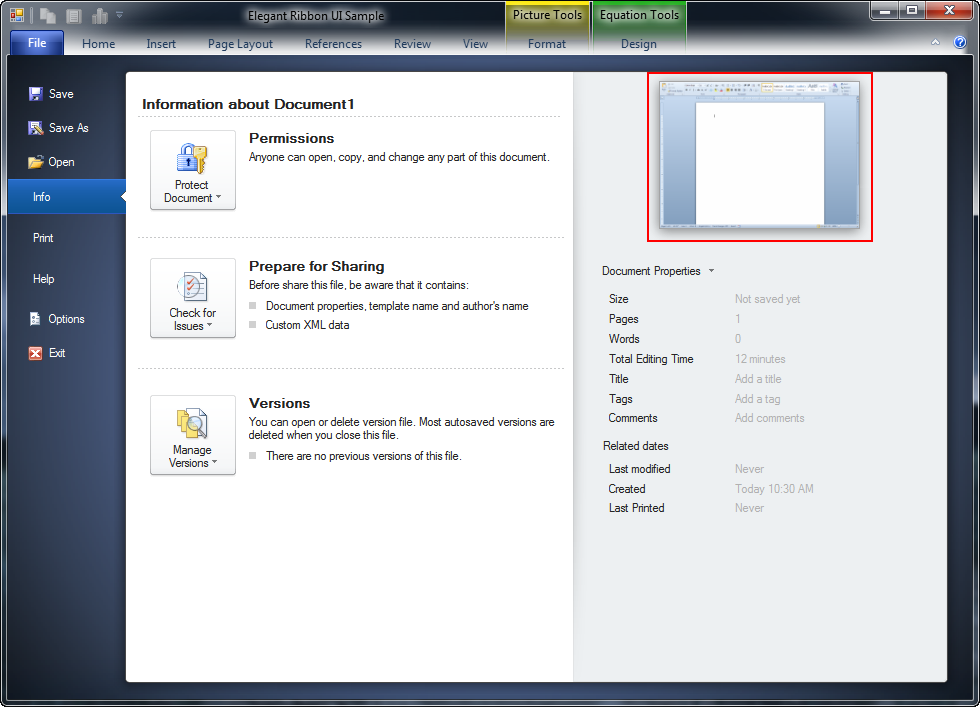Click the Save As icon in backstage menu
Screen dimensions: 980x707
coord(36,128)
